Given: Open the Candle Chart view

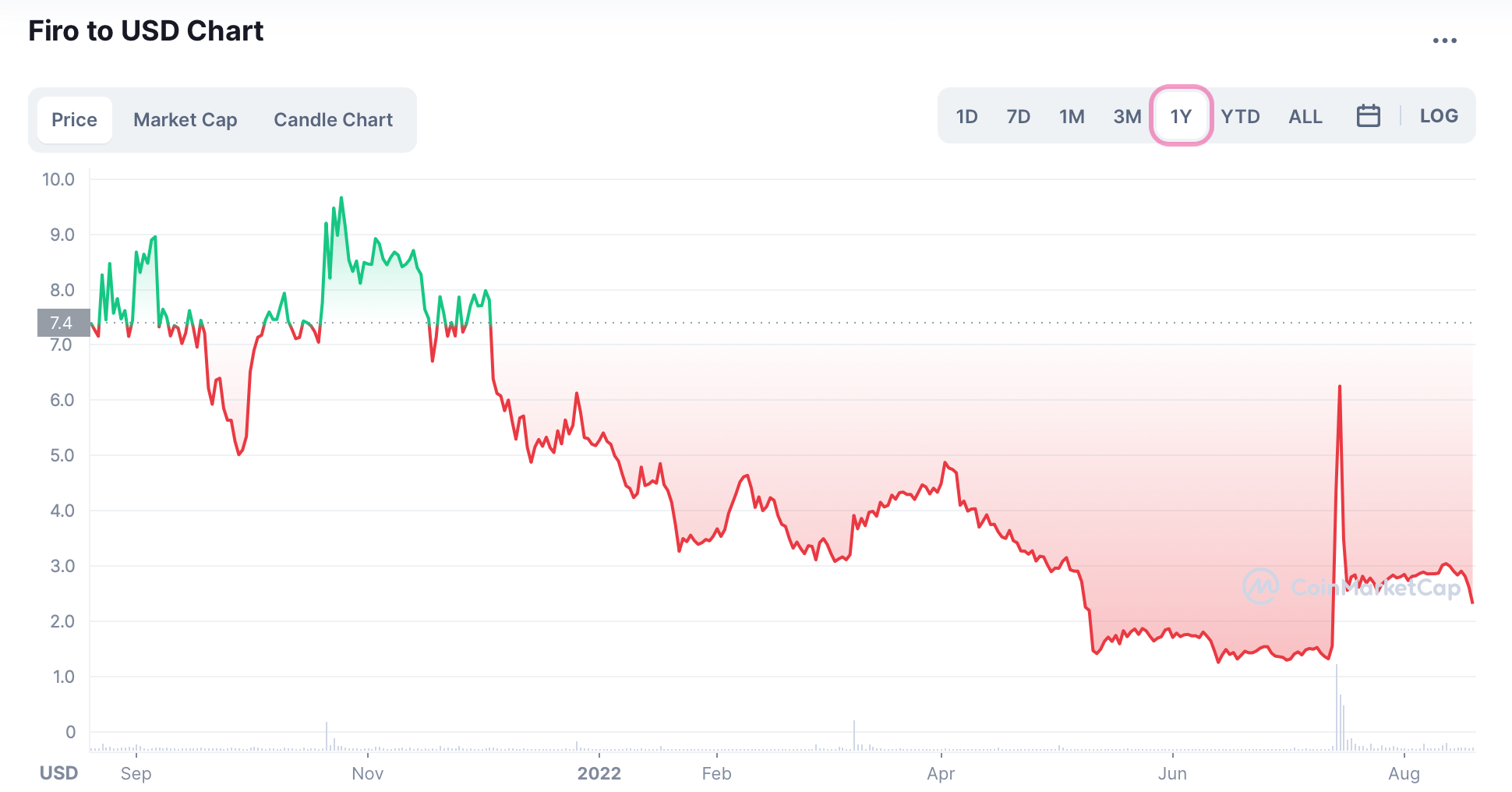Looking at the screenshot, I should pos(333,120).
